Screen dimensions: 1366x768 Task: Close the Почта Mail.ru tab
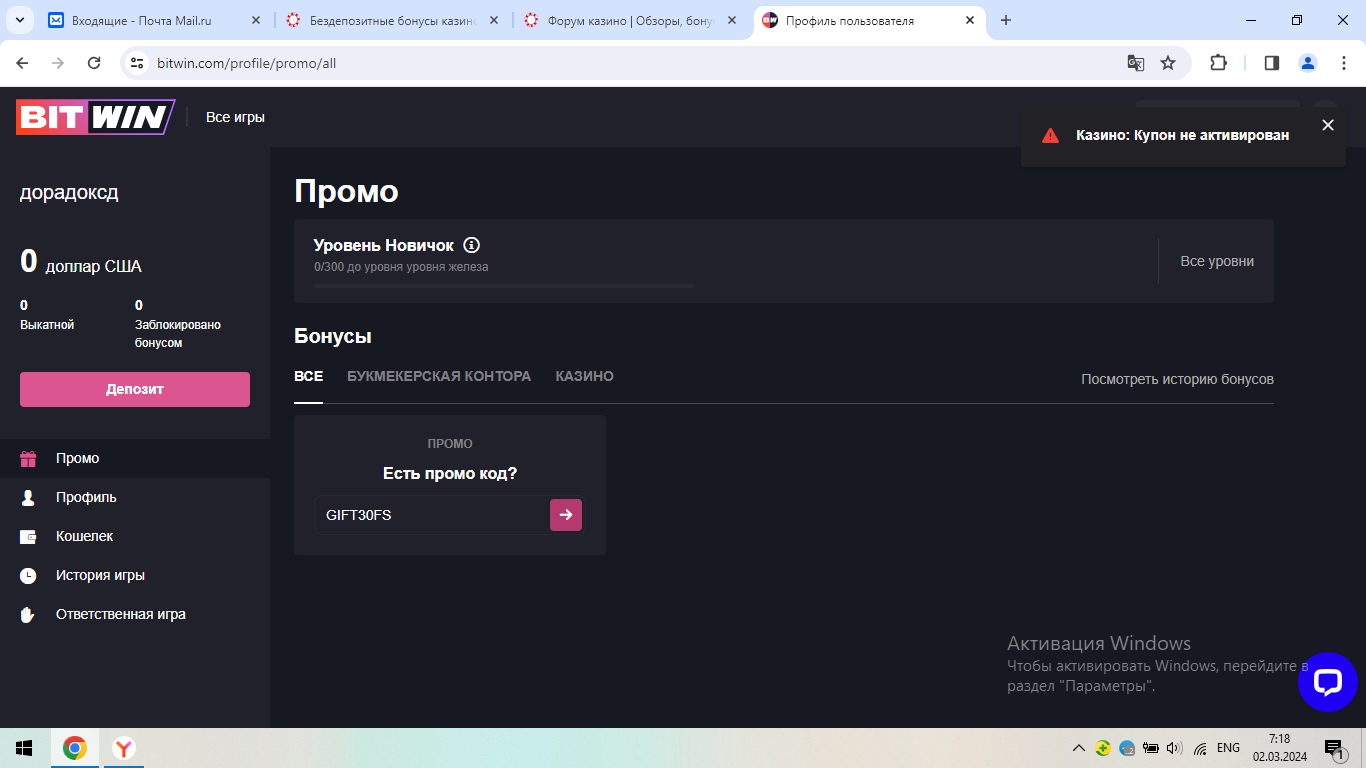click(256, 20)
